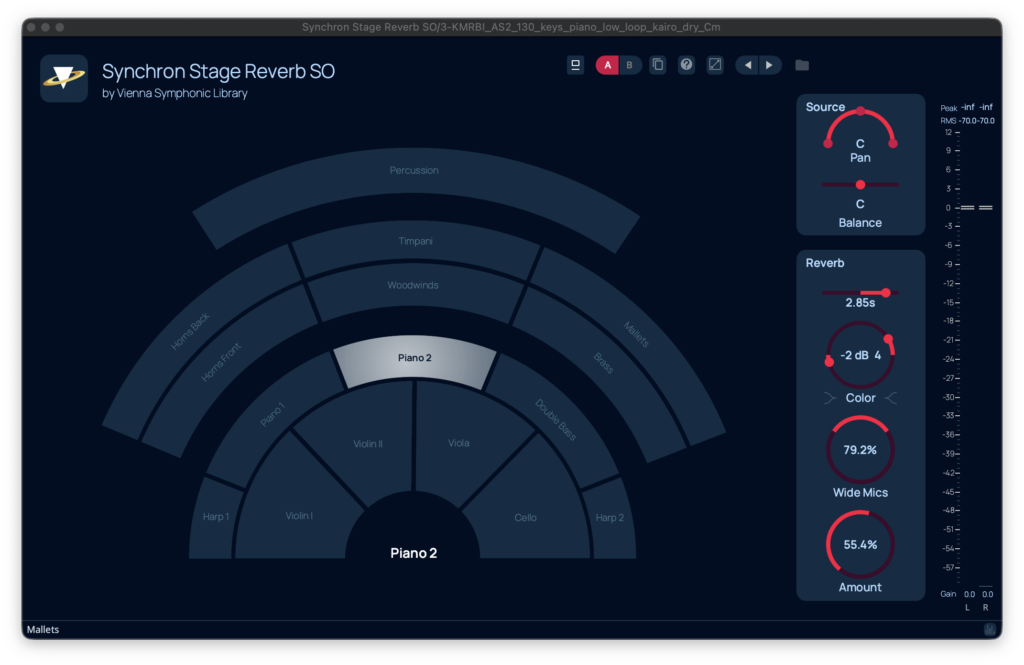Click the left gain value 0.0
This screenshot has width=1024, height=665.
[x=970, y=594]
